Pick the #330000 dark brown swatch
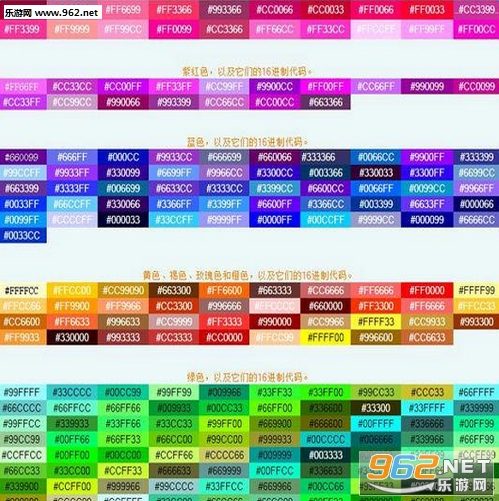This screenshot has height=501, width=499. click(72, 337)
